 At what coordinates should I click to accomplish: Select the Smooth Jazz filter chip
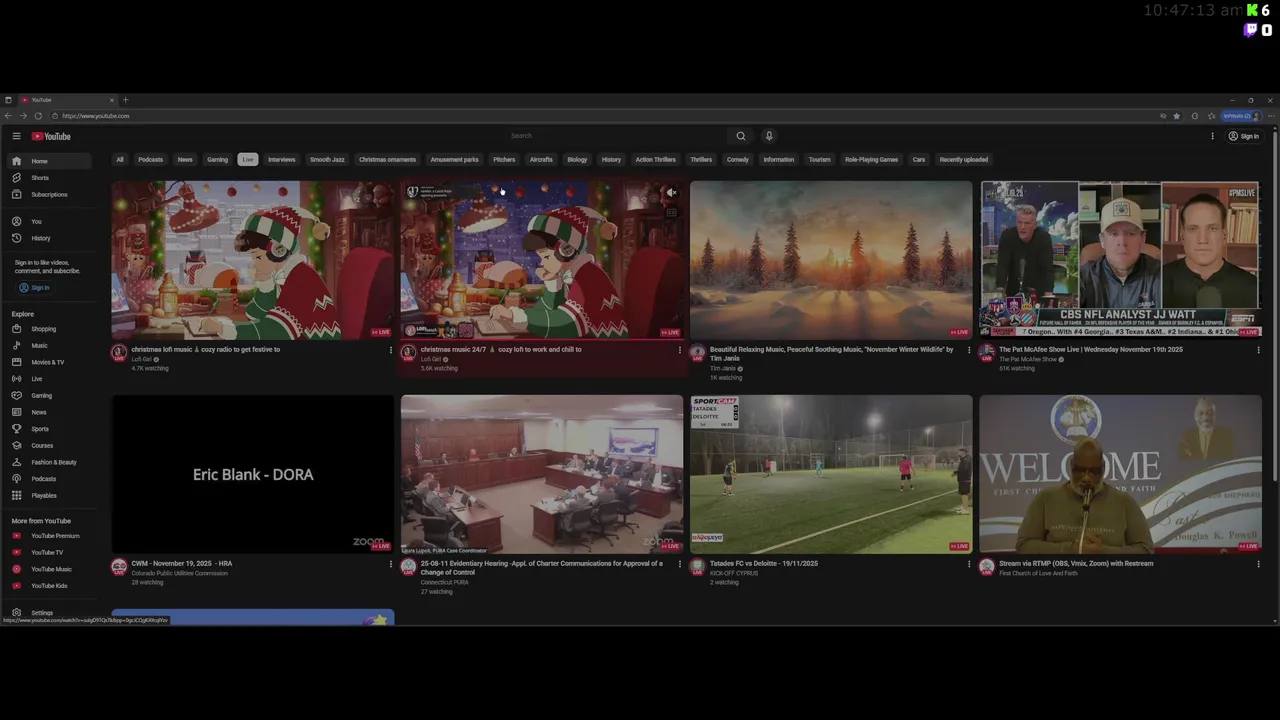tap(327, 159)
